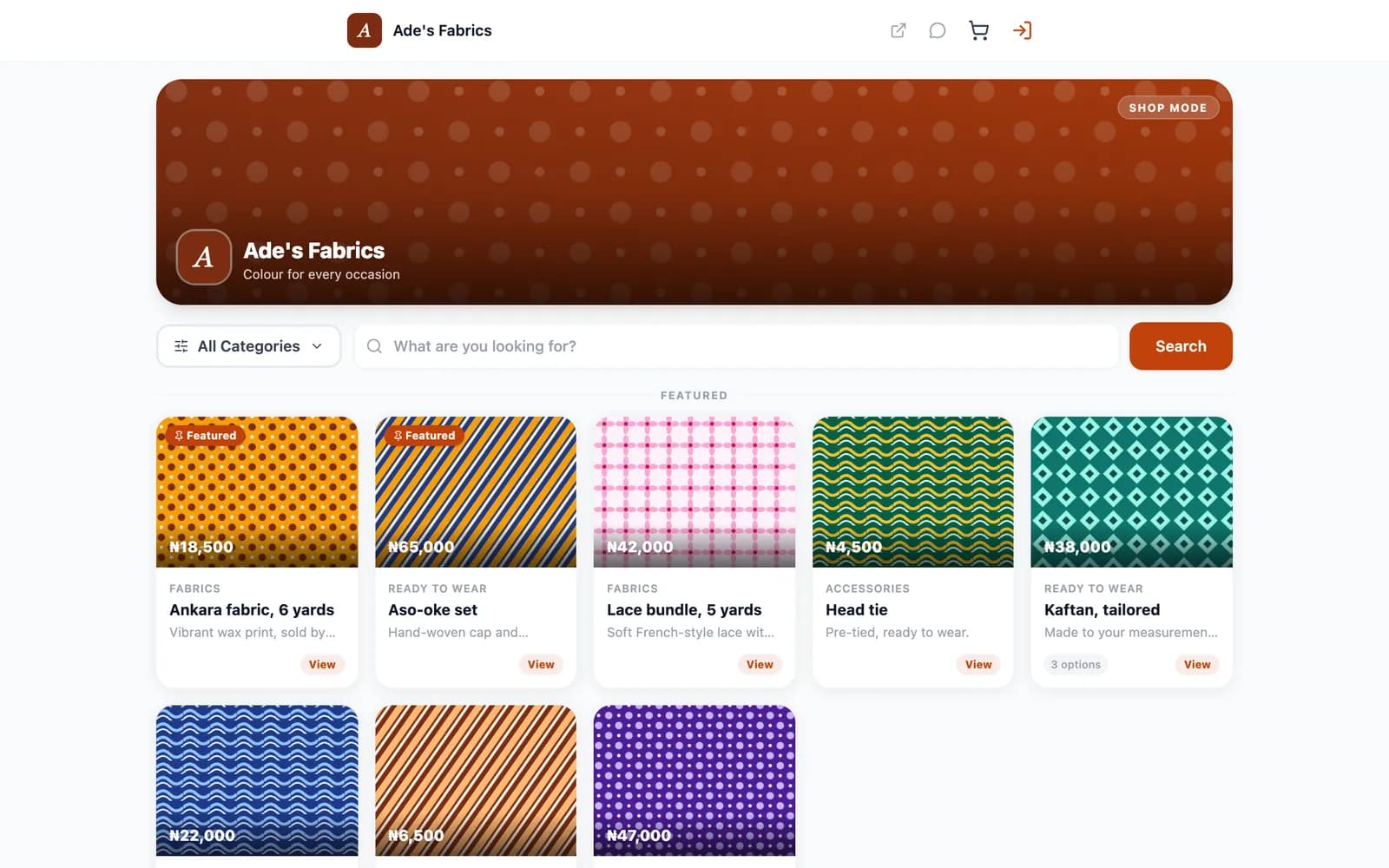Open the Kaftan teal diamond thumbnail
Image resolution: width=1389 pixels, height=868 pixels.
click(x=1132, y=492)
